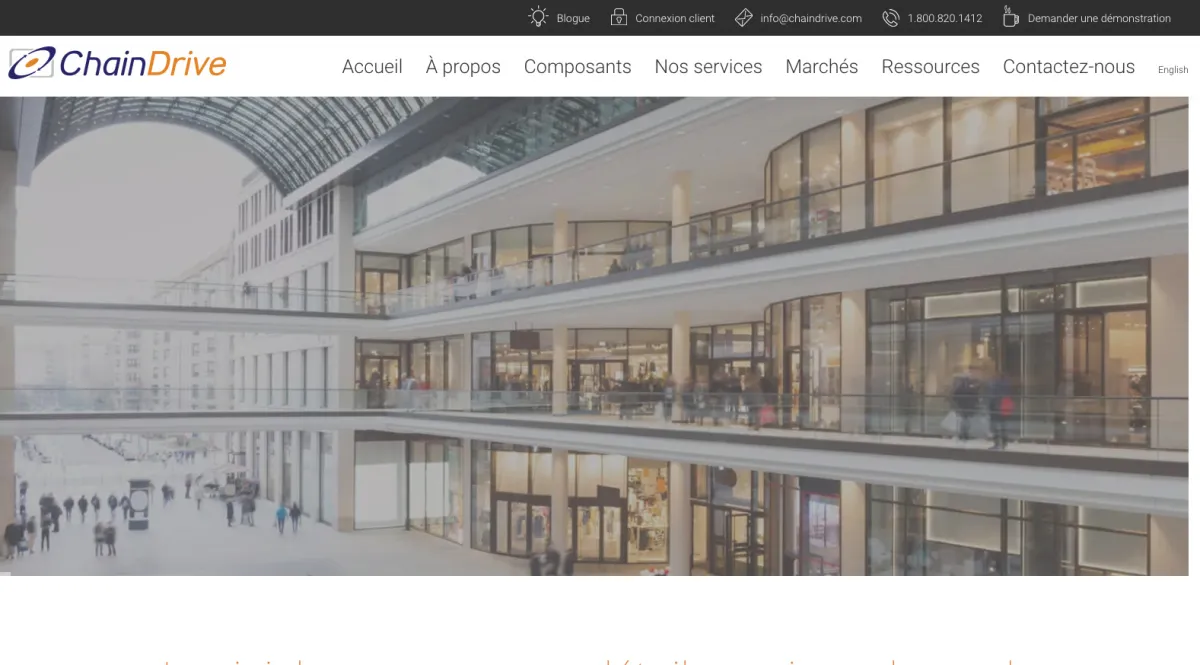This screenshot has width=1200, height=665.
Task: Click the lightbulb icon beside Blogue
Action: pos(539,17)
